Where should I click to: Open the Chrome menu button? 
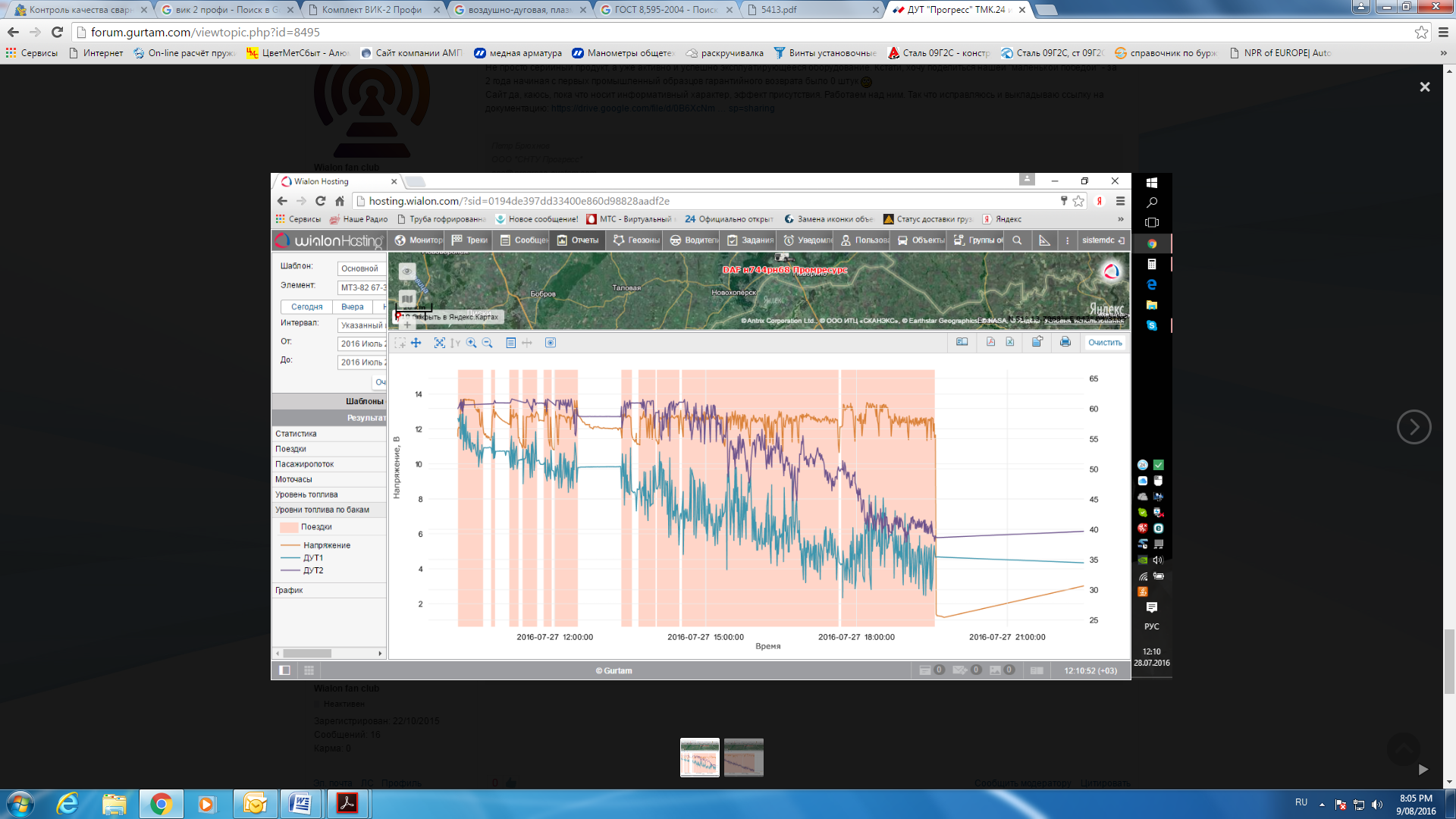point(1443,32)
